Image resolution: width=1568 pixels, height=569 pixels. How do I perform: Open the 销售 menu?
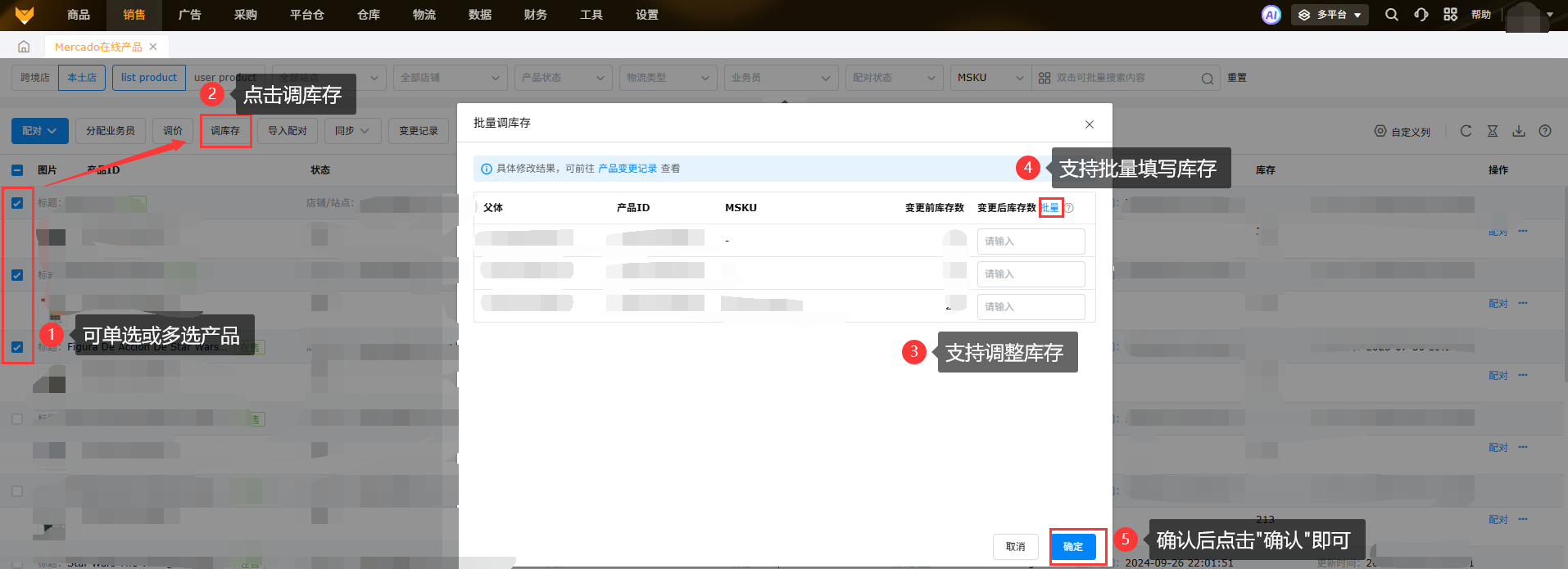point(134,15)
